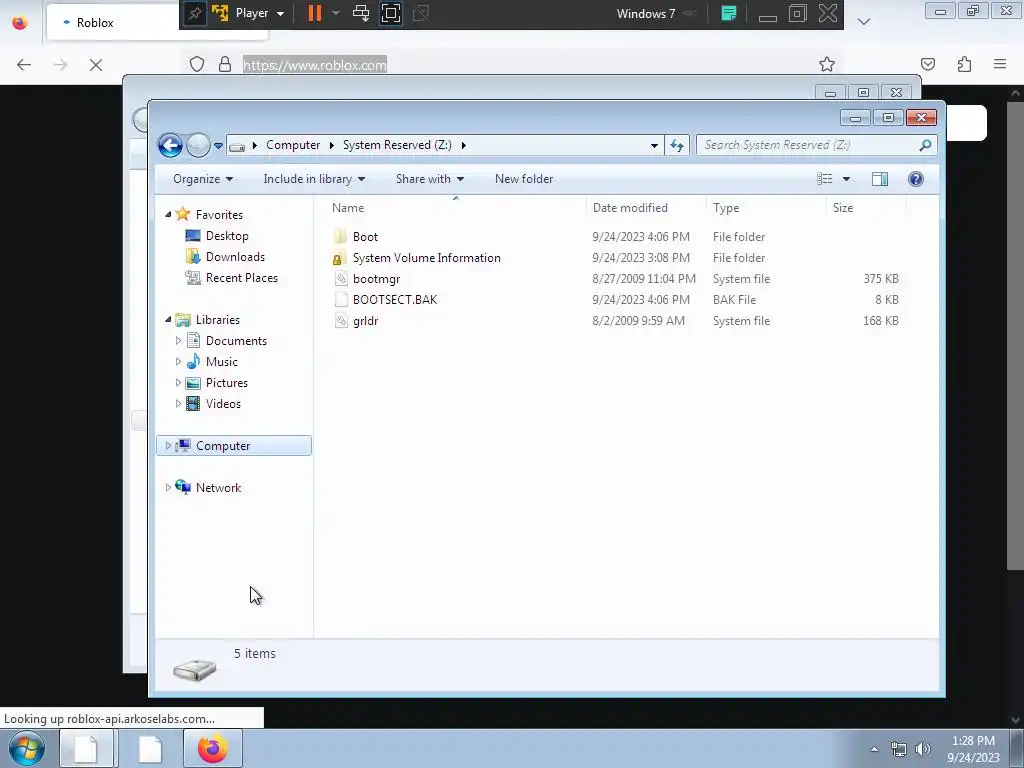The image size is (1024, 768).
Task: Expand the Computer tree node
Action: pyautogui.click(x=168, y=445)
